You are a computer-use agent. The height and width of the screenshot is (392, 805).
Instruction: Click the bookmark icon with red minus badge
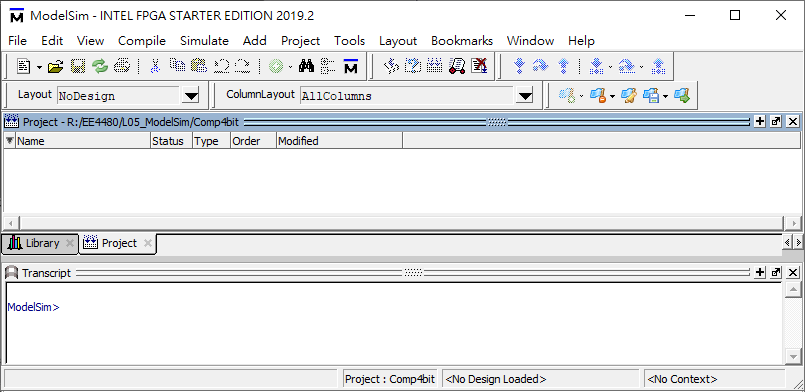pyautogui.click(x=598, y=95)
